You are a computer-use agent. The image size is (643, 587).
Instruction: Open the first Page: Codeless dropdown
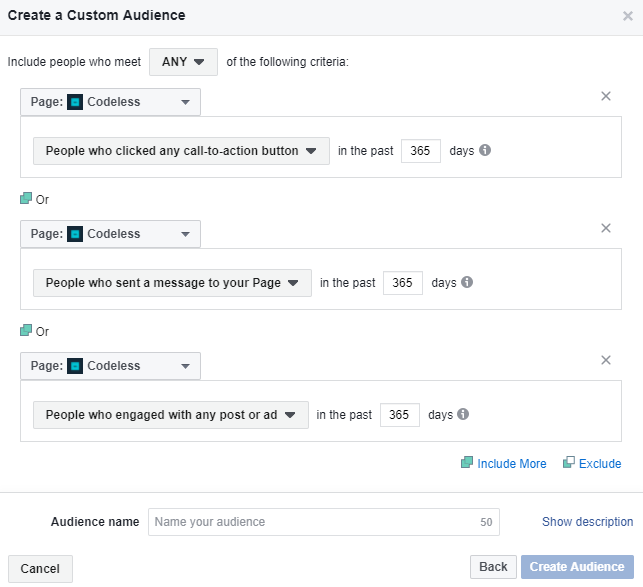[110, 102]
